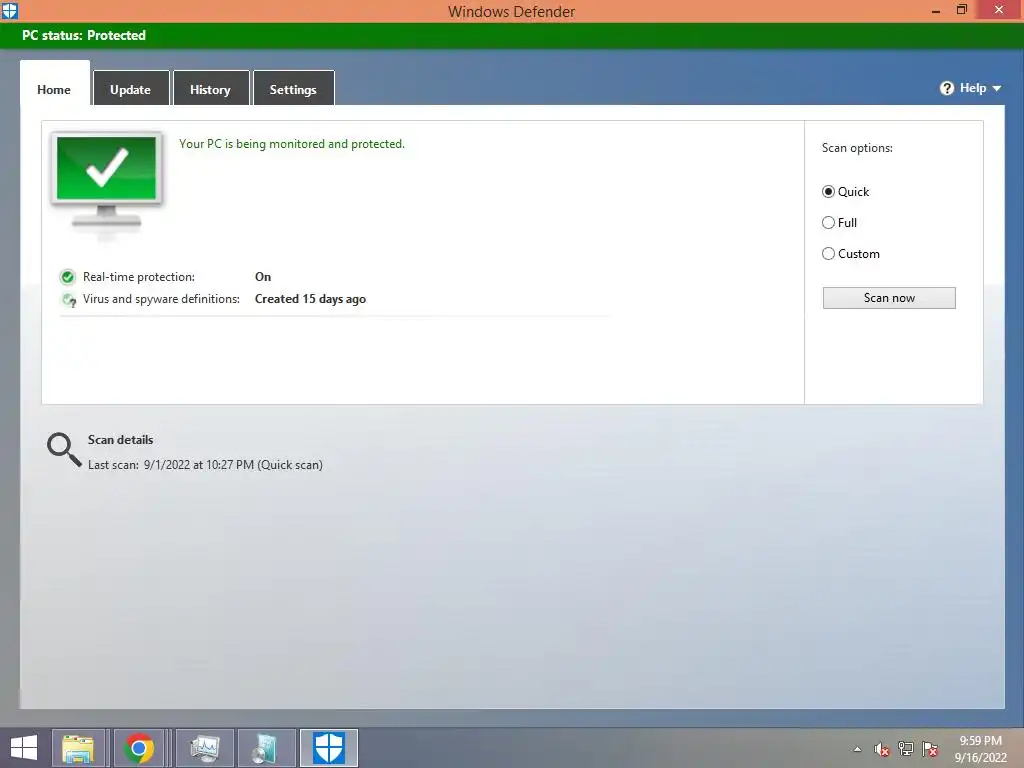Open File Explorer from the taskbar
This screenshot has height=768, width=1024.
(x=78, y=748)
